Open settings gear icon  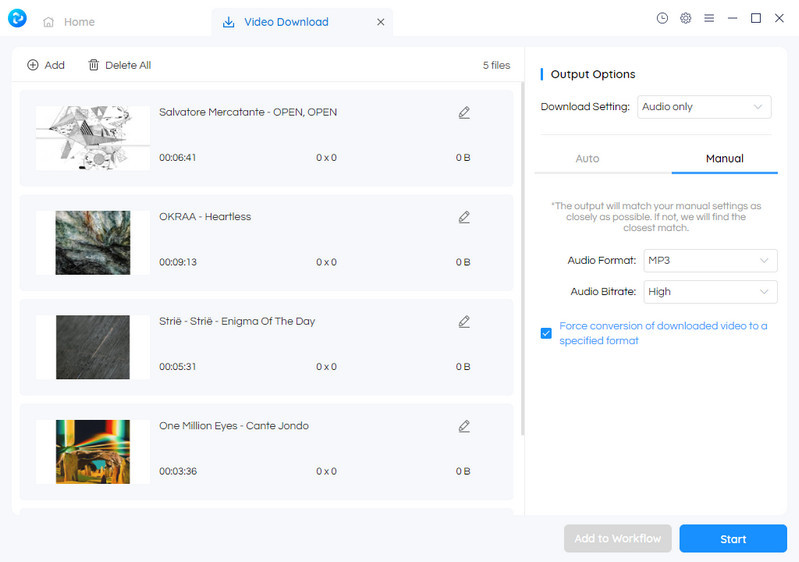point(685,18)
